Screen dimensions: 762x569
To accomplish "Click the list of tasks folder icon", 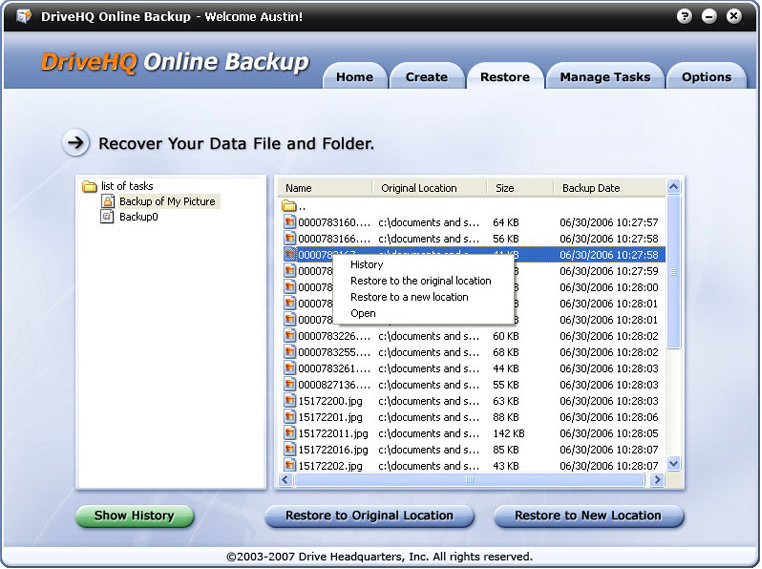I will point(89,186).
